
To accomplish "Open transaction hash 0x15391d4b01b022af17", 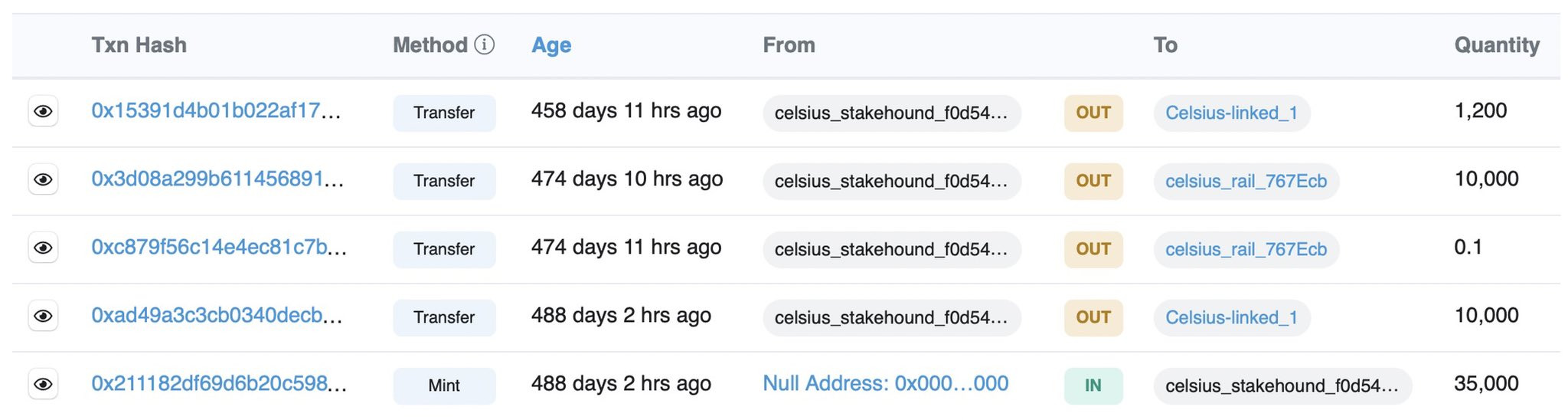I will [x=216, y=111].
